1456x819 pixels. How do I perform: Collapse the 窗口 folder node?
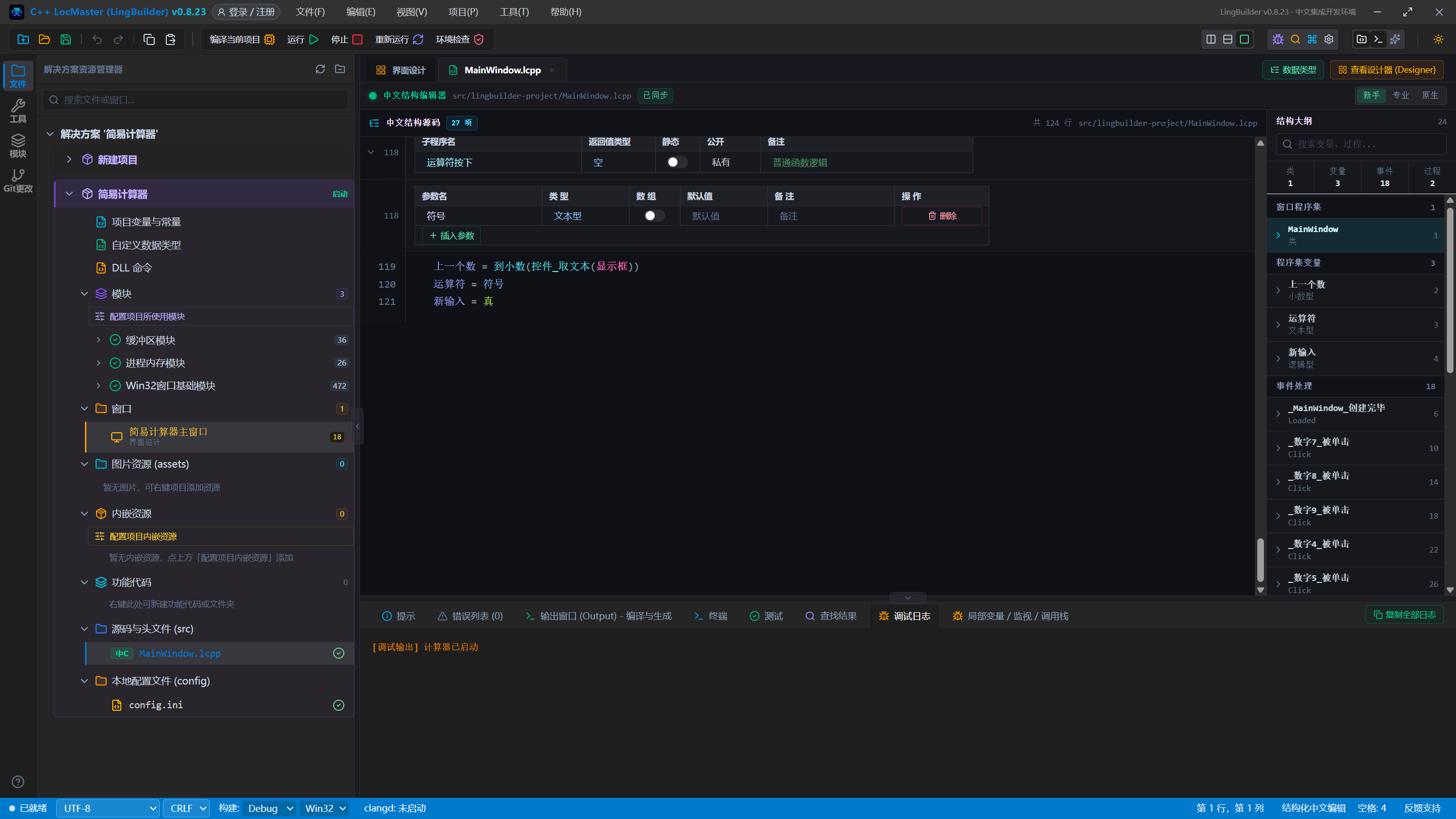[84, 408]
